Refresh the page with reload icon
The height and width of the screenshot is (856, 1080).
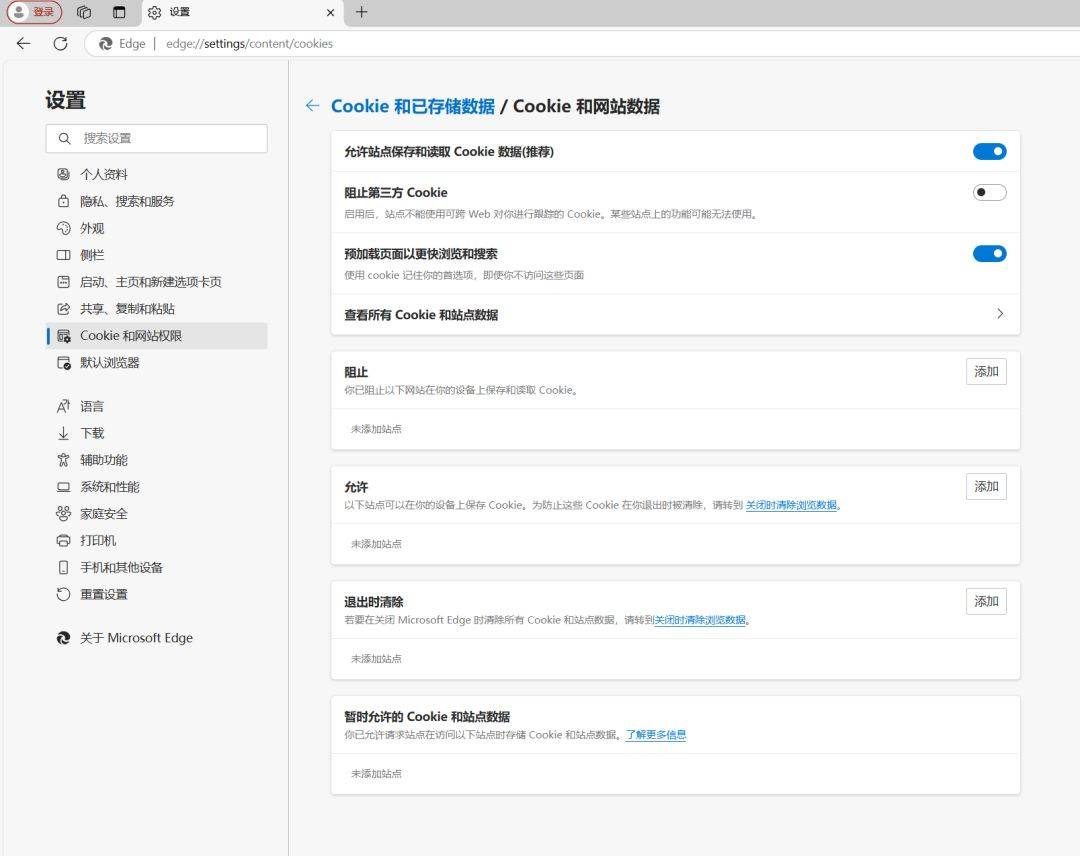click(61, 43)
